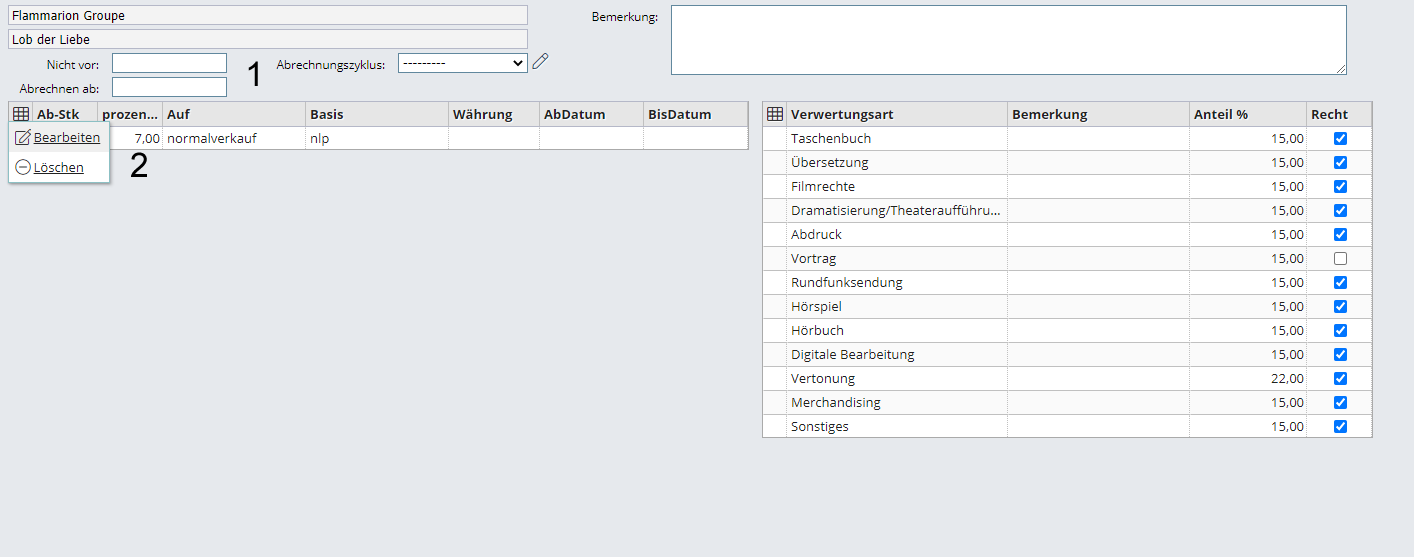Select the Filmrechte row
This screenshot has width=1414, height=557.
click(x=896, y=186)
